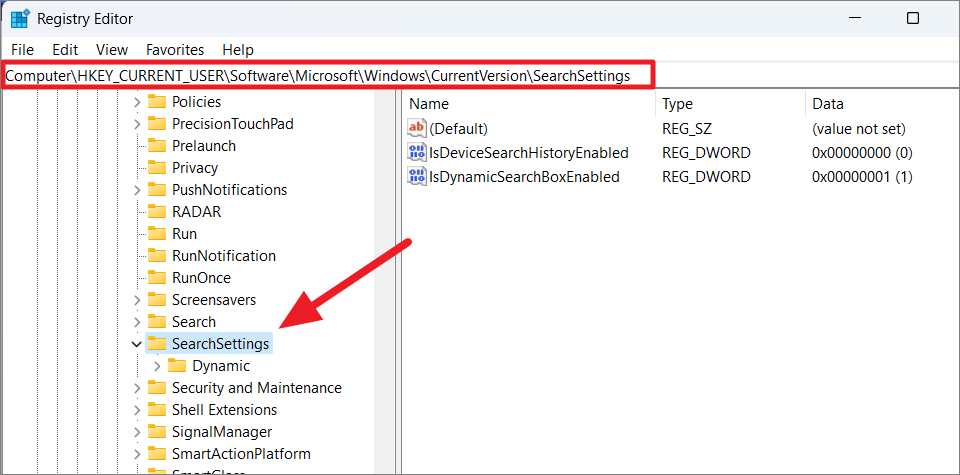
Task: Open the Edit menu
Action: coord(65,50)
